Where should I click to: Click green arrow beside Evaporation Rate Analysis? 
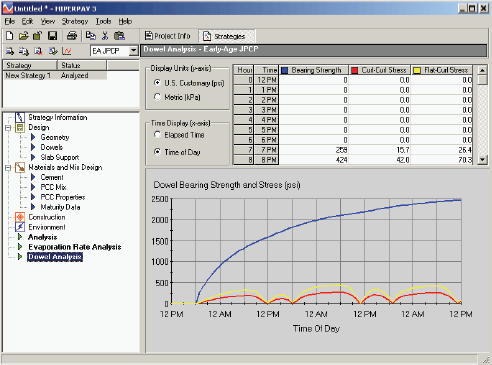(x=20, y=247)
